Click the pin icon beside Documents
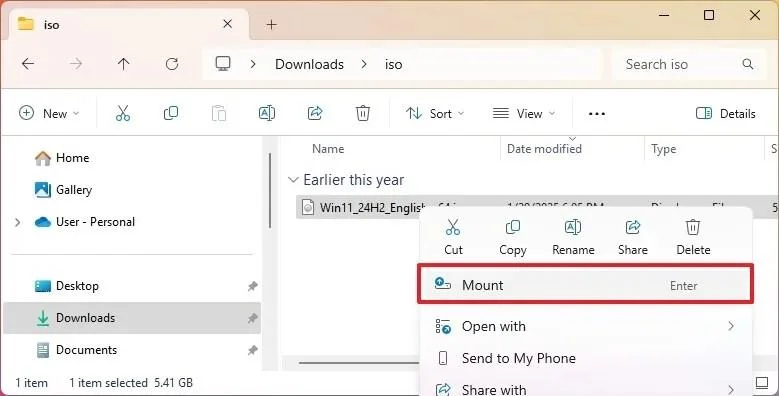779x396 pixels. pos(252,350)
